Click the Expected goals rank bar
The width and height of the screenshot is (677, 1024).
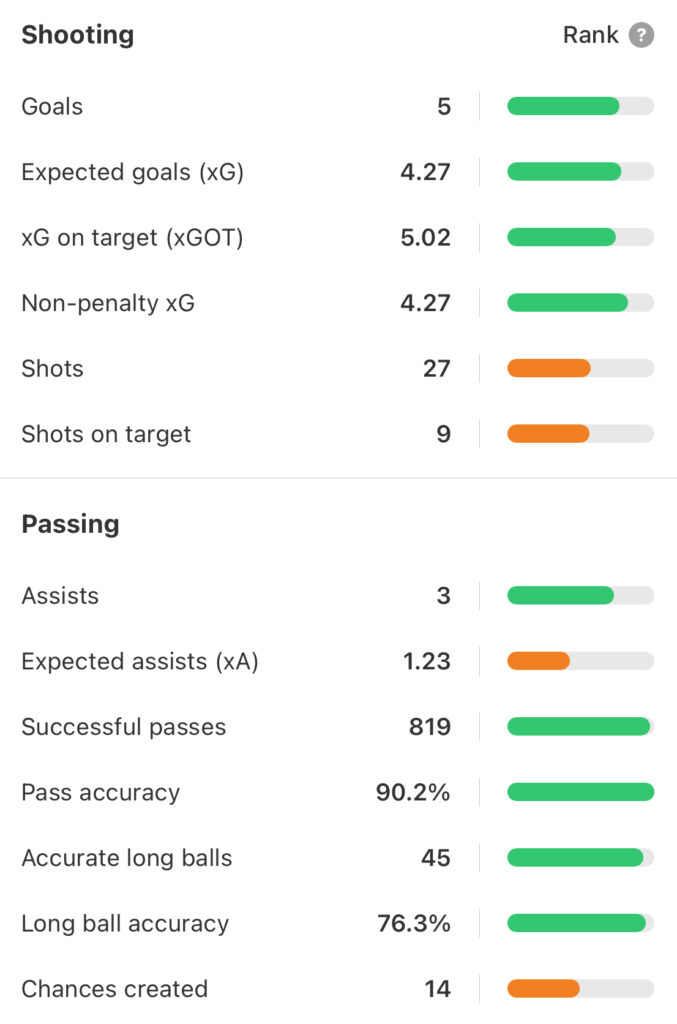click(580, 172)
